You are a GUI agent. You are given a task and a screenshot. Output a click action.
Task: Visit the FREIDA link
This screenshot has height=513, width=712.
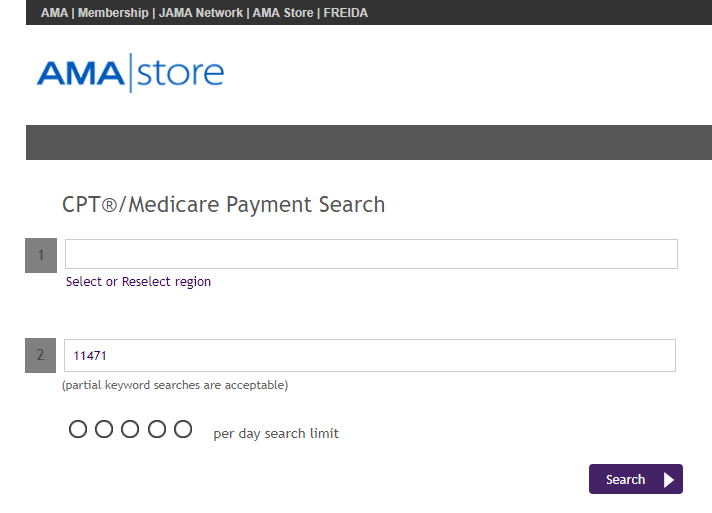click(346, 13)
